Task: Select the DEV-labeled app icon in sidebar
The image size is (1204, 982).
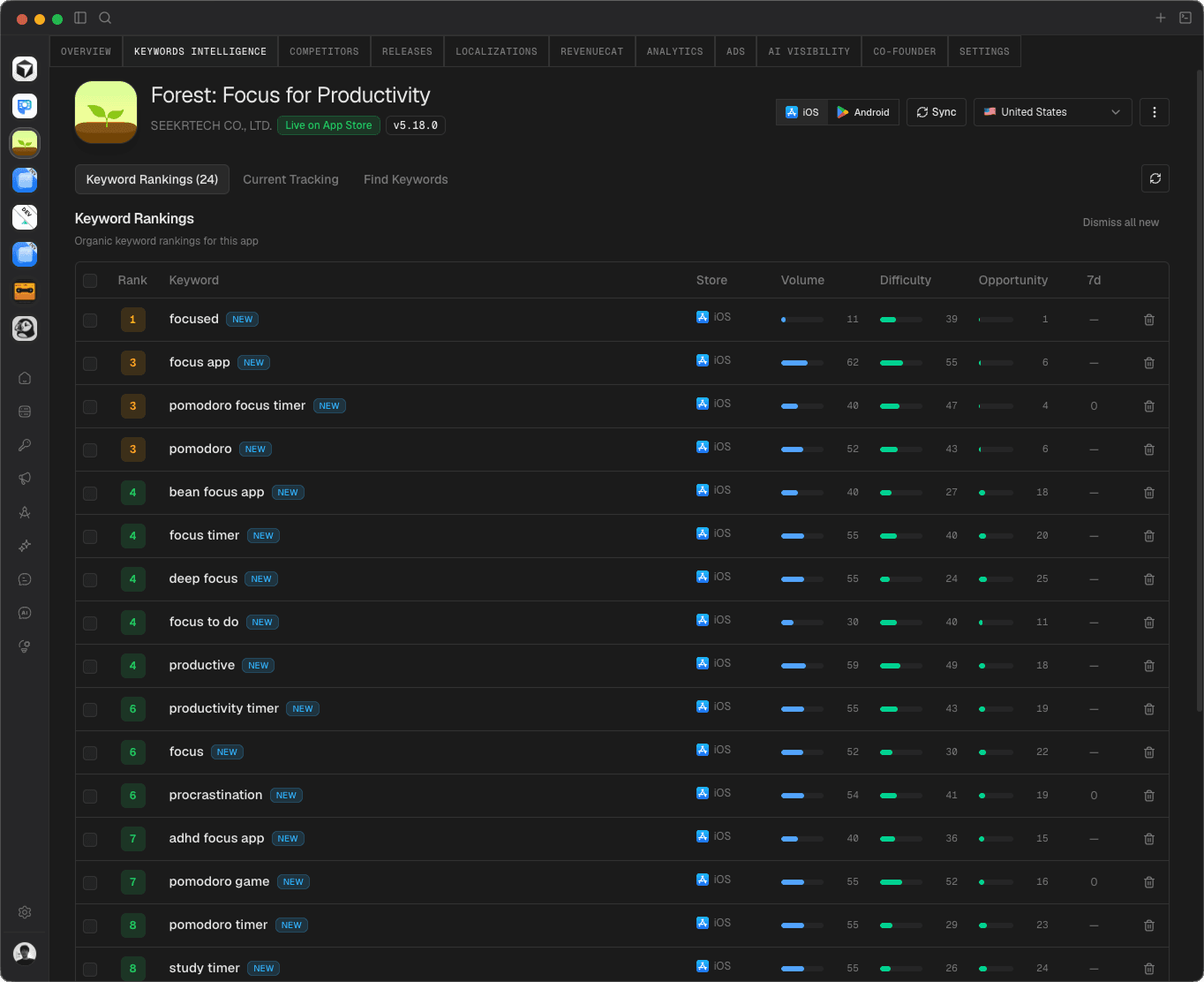Action: click(x=25, y=217)
